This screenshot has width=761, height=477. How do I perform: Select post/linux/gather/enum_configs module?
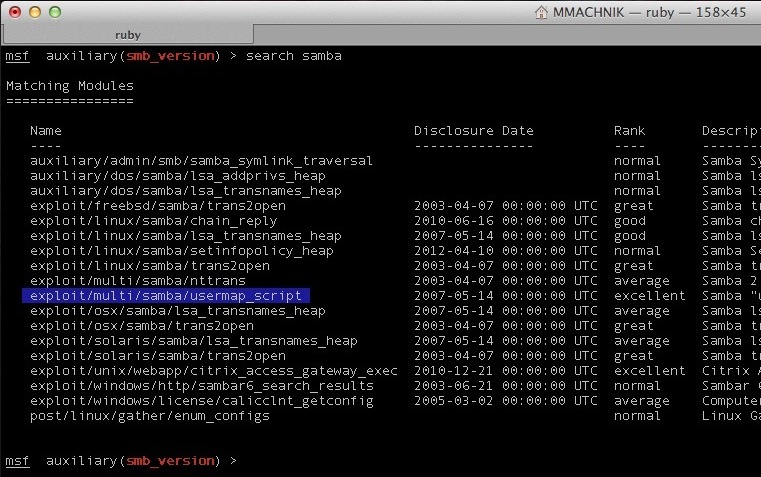point(149,416)
